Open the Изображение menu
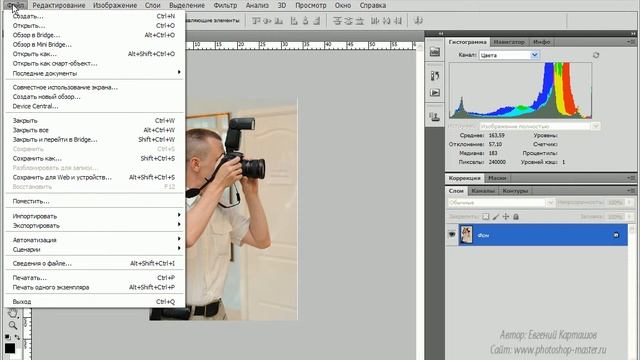The height and width of the screenshot is (360, 640). tap(115, 5)
